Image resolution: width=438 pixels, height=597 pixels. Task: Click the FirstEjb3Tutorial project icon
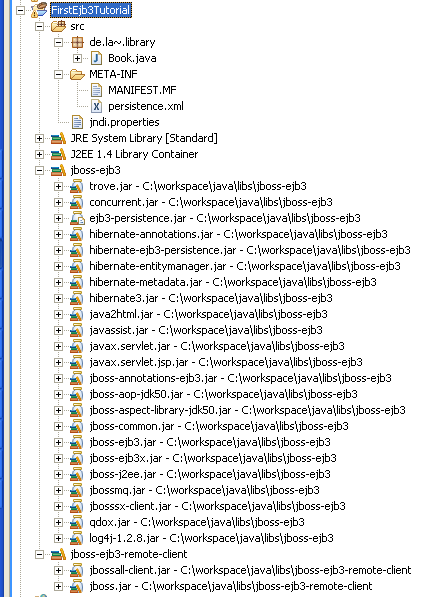click(39, 10)
